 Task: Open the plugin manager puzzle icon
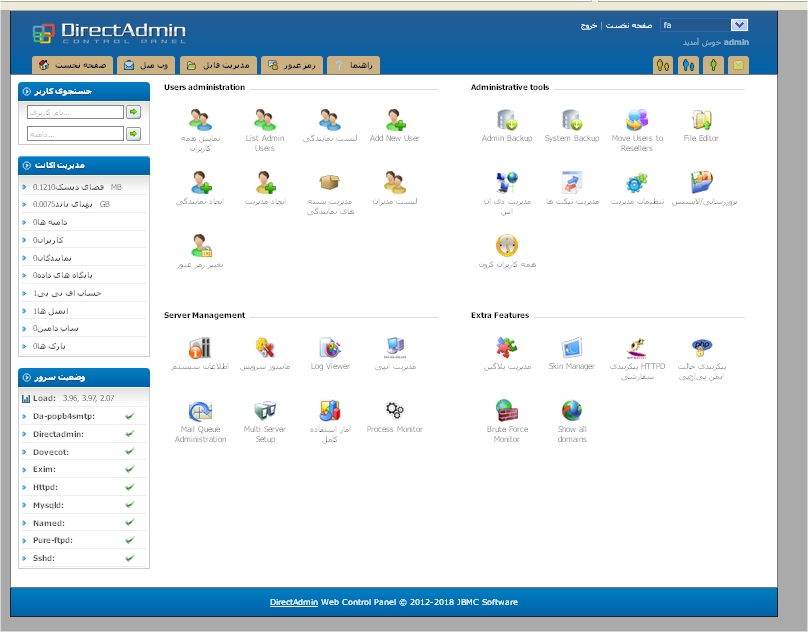(x=507, y=348)
